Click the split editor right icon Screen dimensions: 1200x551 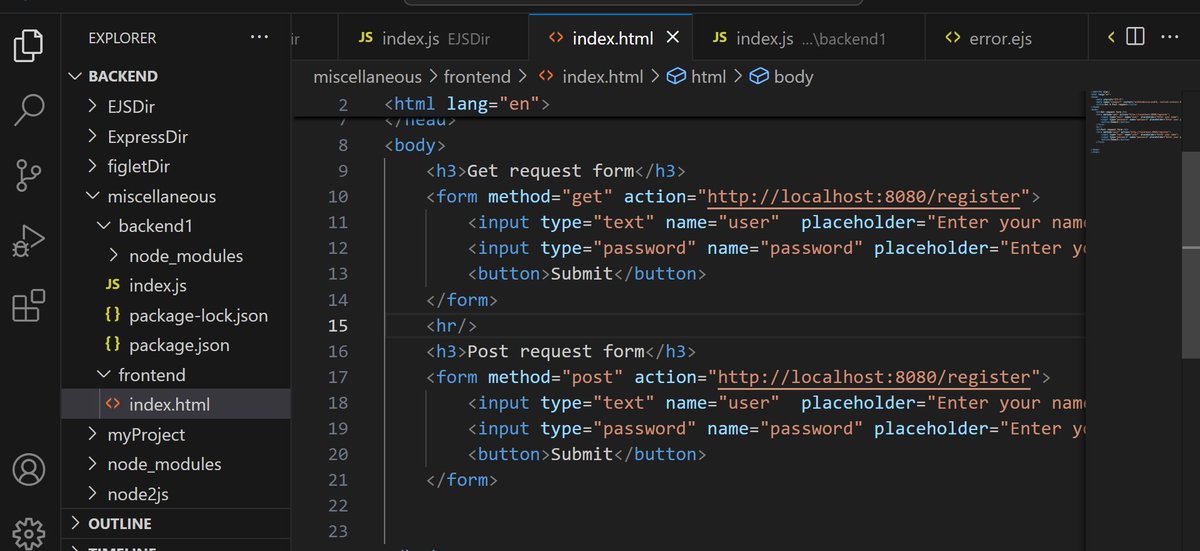pyautogui.click(x=1135, y=37)
